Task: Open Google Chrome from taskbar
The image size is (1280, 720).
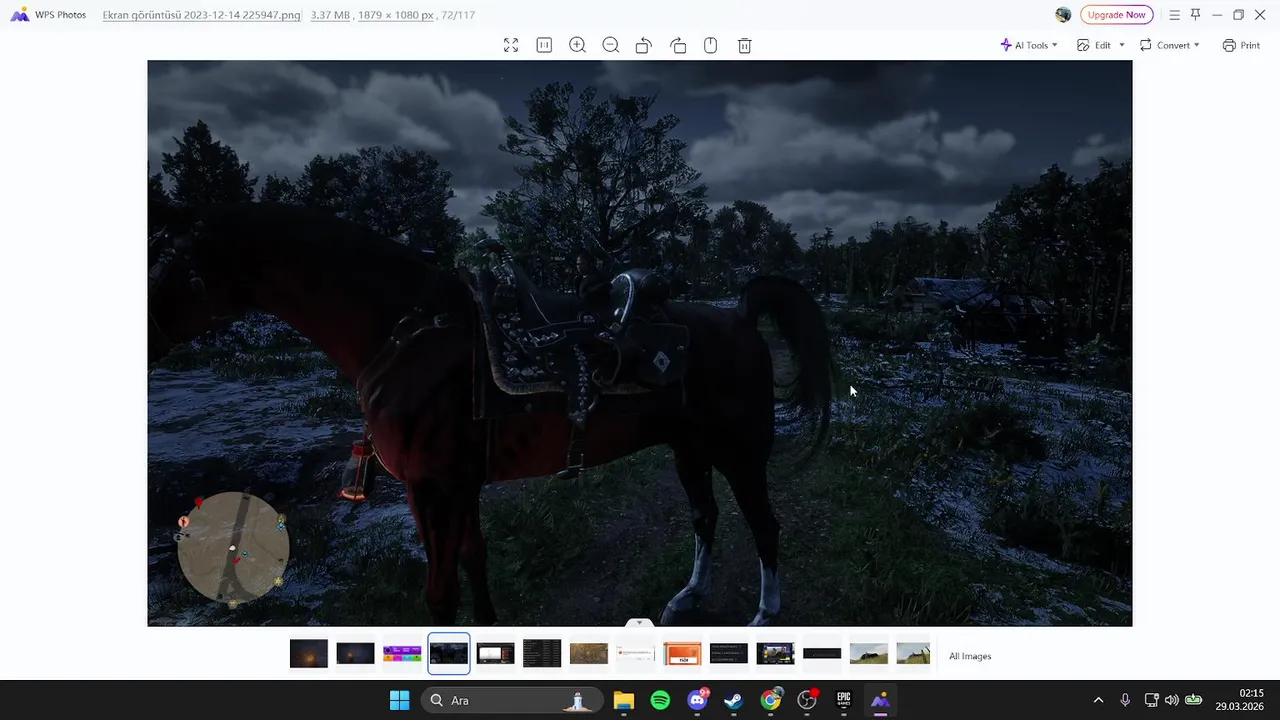Action: tap(770, 700)
